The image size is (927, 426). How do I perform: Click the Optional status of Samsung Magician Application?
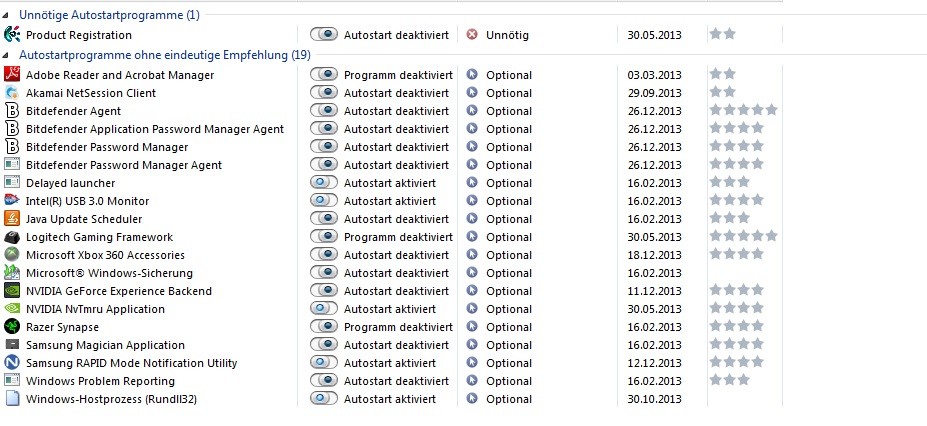tap(509, 345)
